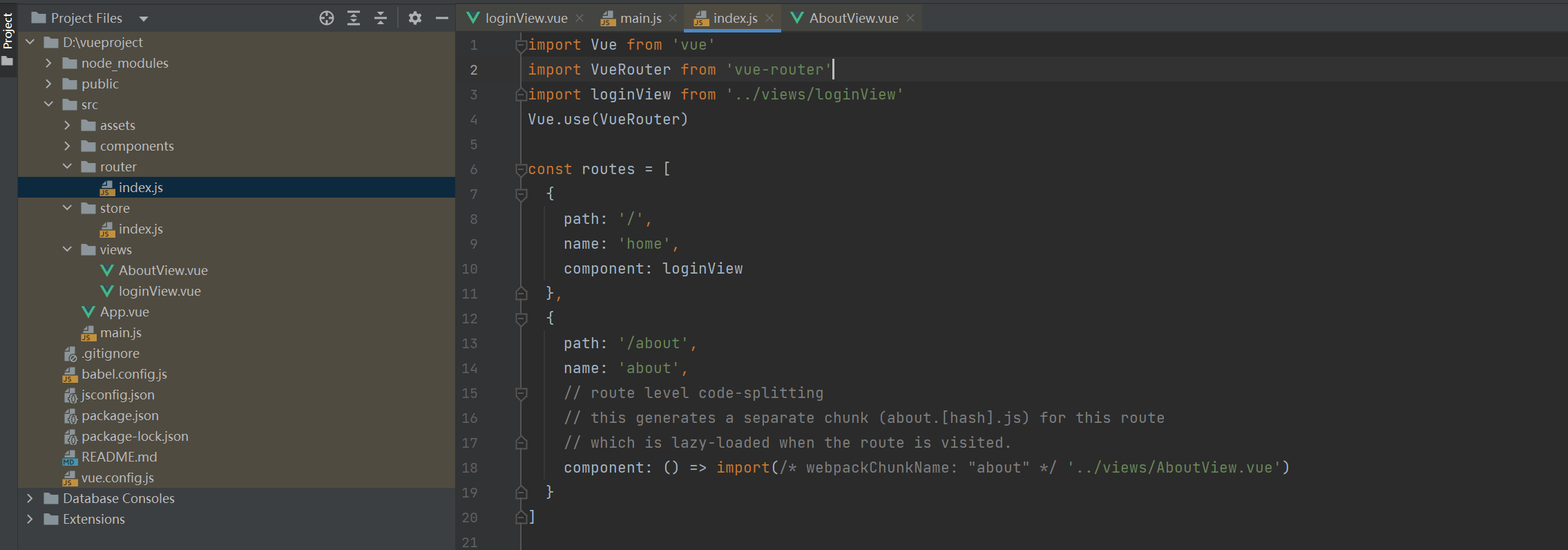Expand the components folder
This screenshot has height=550, width=1568.
pyautogui.click(x=67, y=146)
